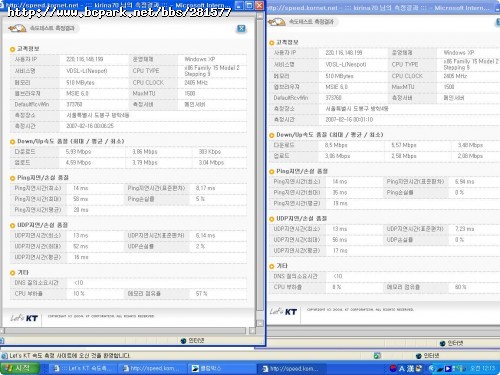Minimize the left Internet Explorer window
The width and height of the screenshot is (500, 375).
point(239,5)
